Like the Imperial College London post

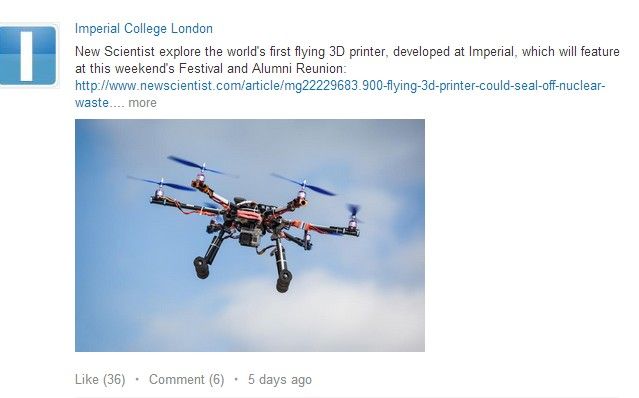click(100, 379)
